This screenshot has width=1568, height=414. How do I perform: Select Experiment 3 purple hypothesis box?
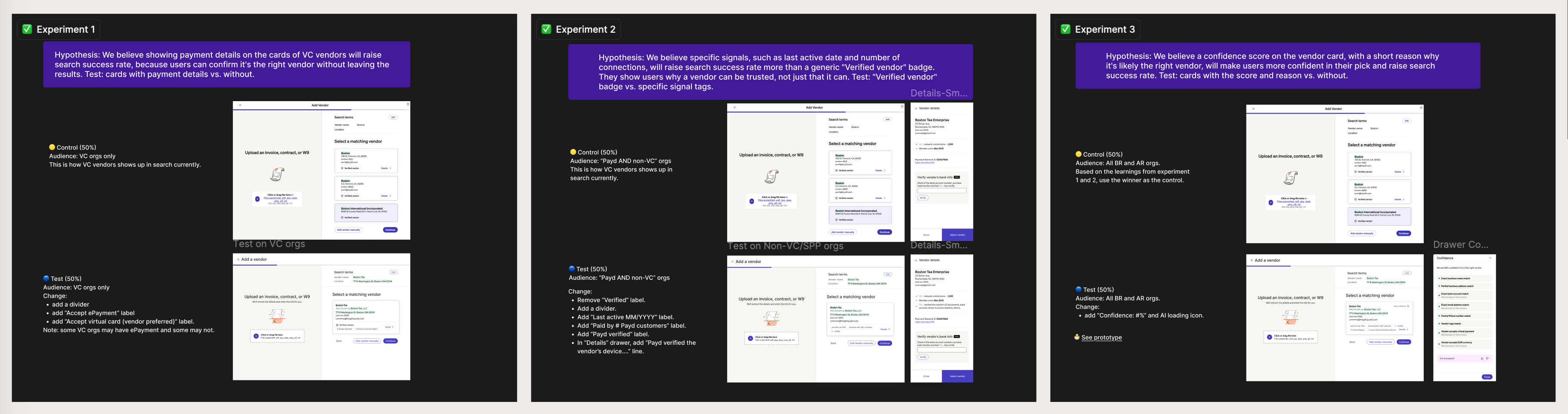(1278, 66)
